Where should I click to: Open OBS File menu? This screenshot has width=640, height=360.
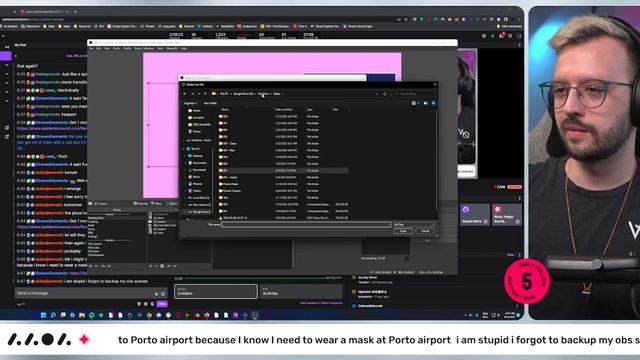[x=91, y=49]
